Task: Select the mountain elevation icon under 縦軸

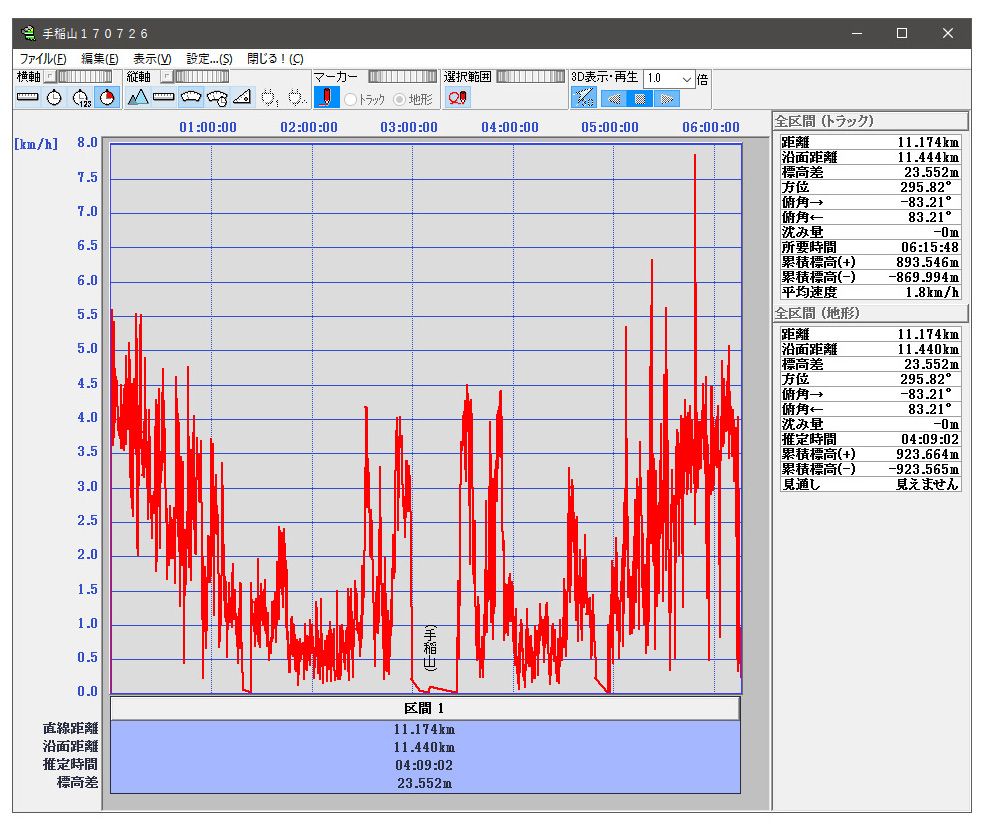Action: coord(137,97)
